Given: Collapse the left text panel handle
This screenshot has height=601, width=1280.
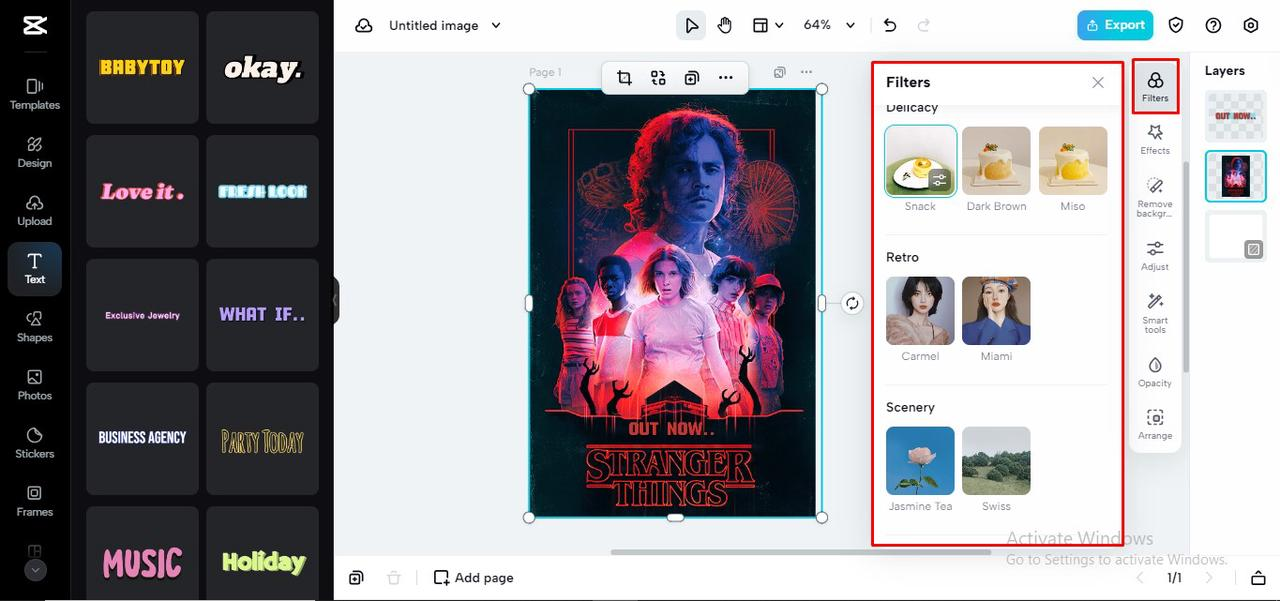Looking at the screenshot, I should click(336, 300).
